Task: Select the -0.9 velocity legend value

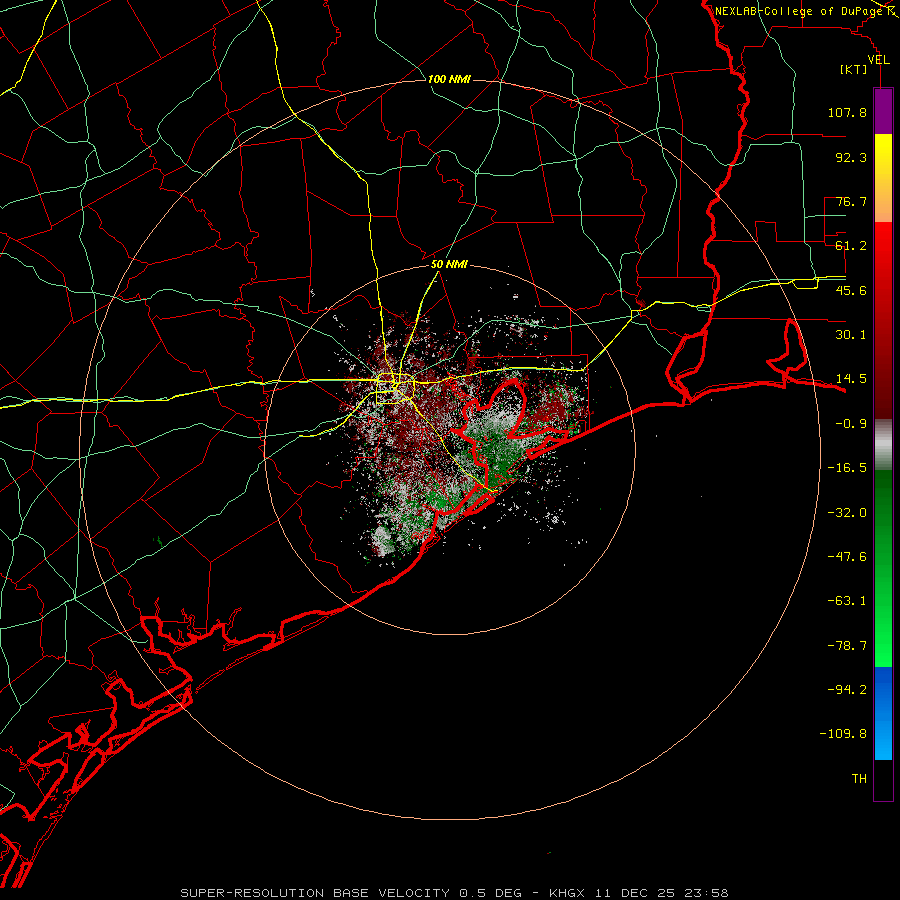Action: 851,424
